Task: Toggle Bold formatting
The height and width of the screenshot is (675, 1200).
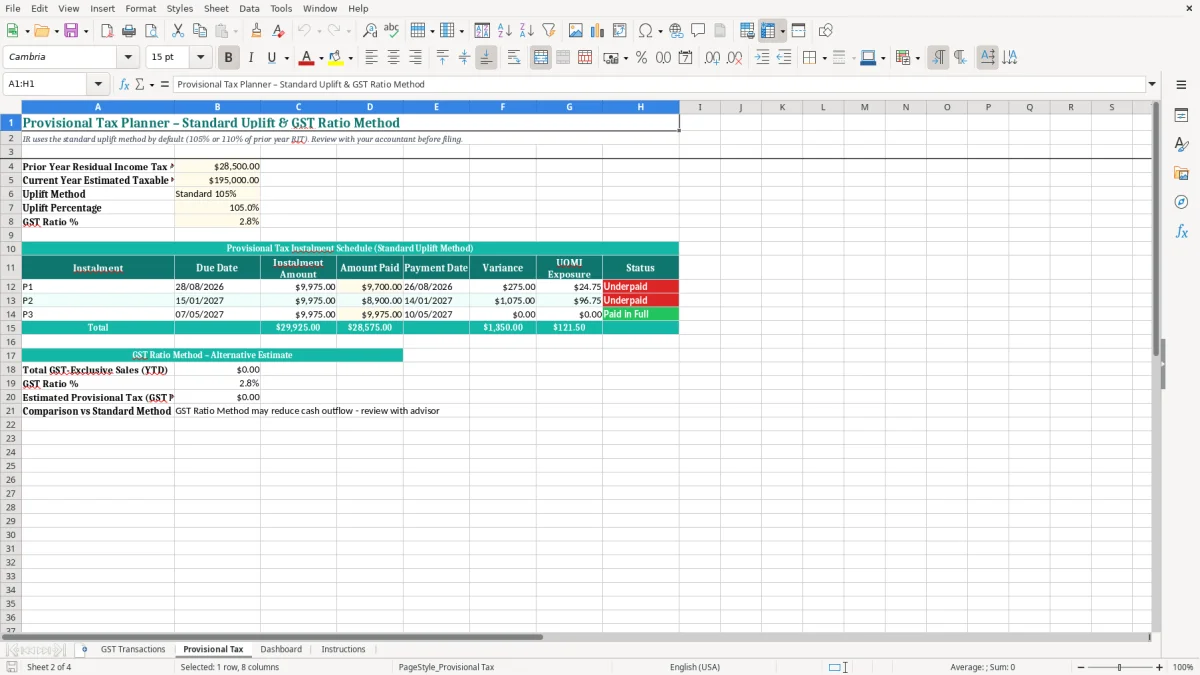Action: click(229, 58)
